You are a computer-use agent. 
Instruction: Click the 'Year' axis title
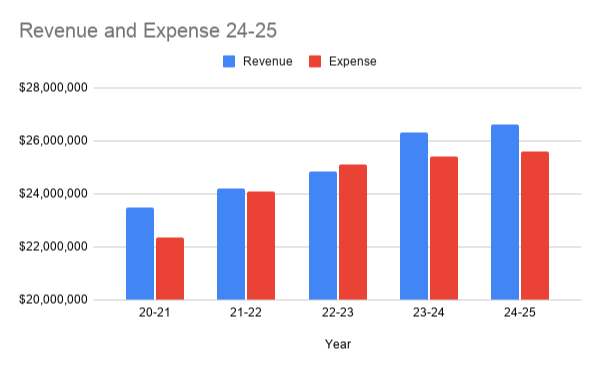pyautogui.click(x=338, y=344)
